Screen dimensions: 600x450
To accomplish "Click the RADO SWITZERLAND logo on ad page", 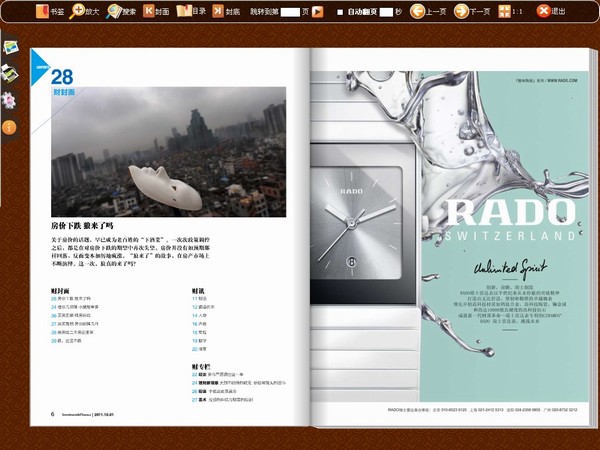I will [510, 220].
